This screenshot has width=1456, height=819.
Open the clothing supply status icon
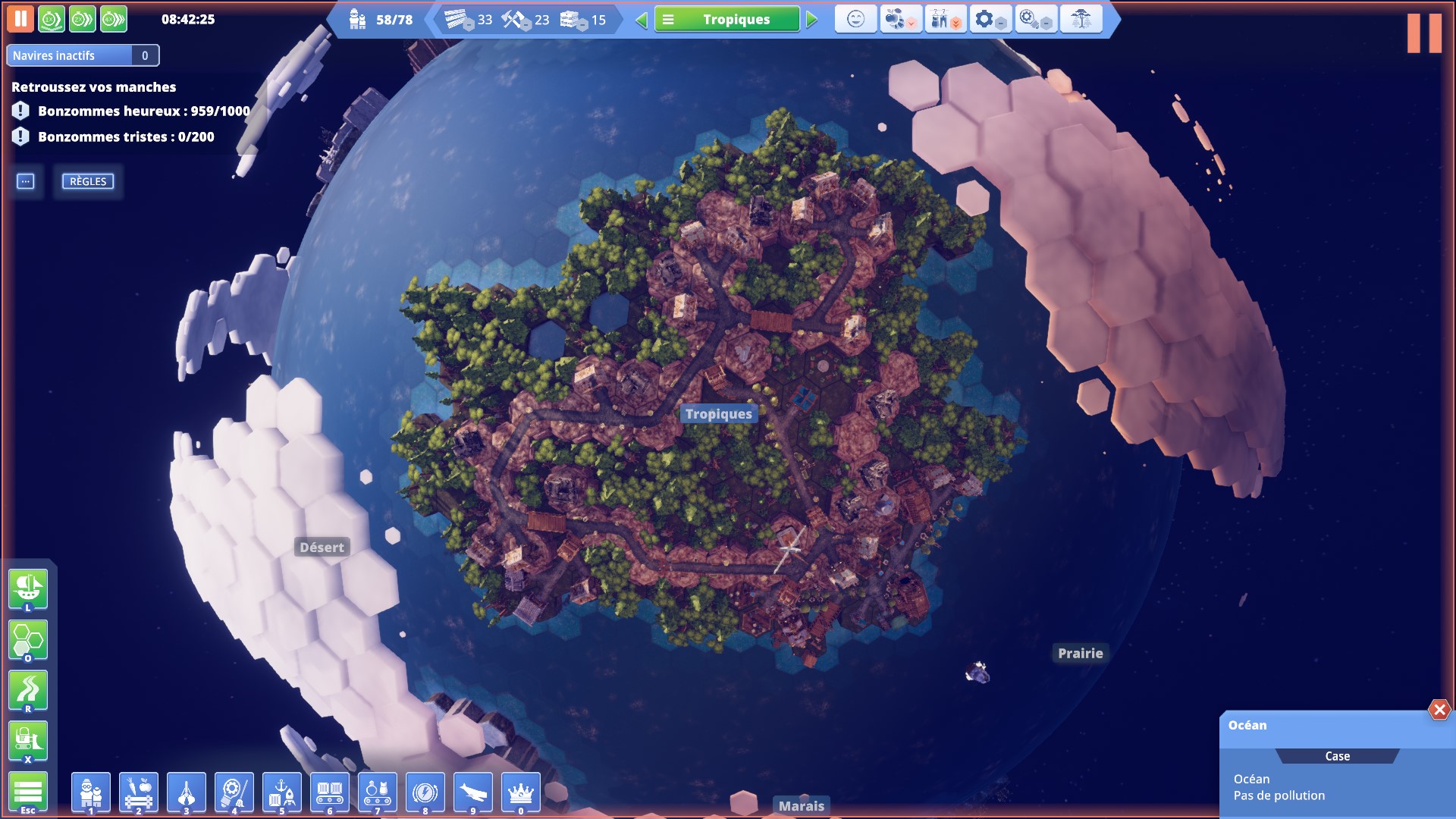(x=945, y=19)
